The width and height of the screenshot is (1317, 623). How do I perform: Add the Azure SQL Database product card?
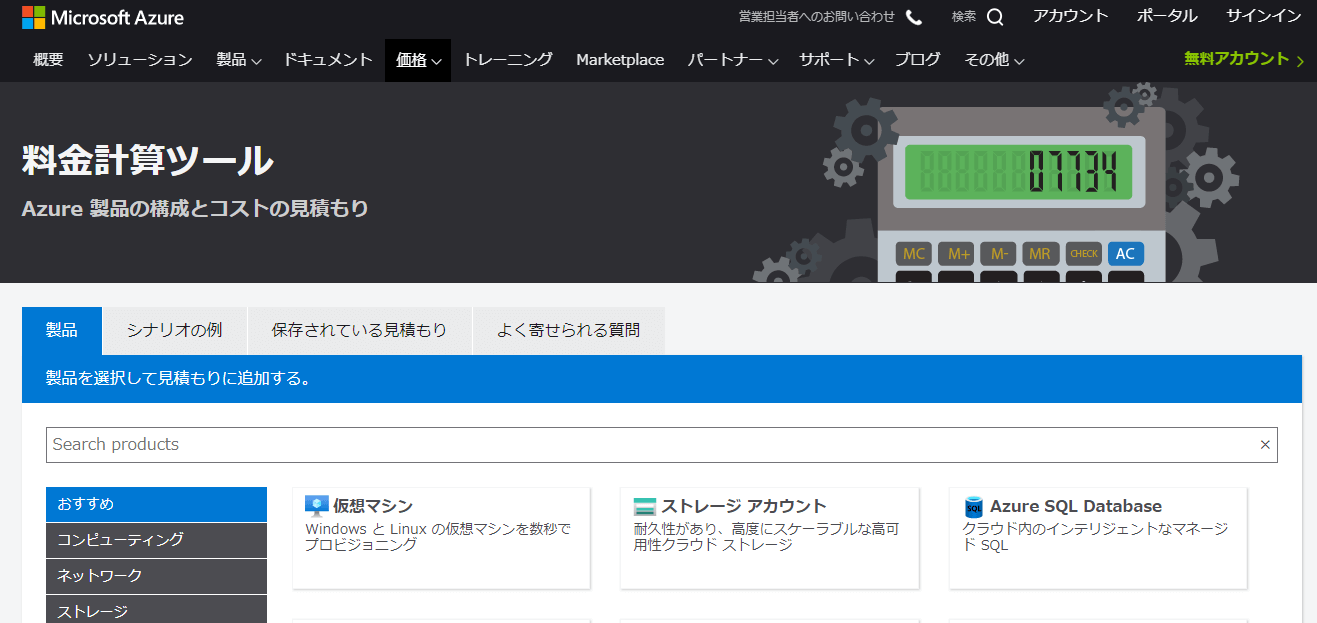pos(1098,538)
